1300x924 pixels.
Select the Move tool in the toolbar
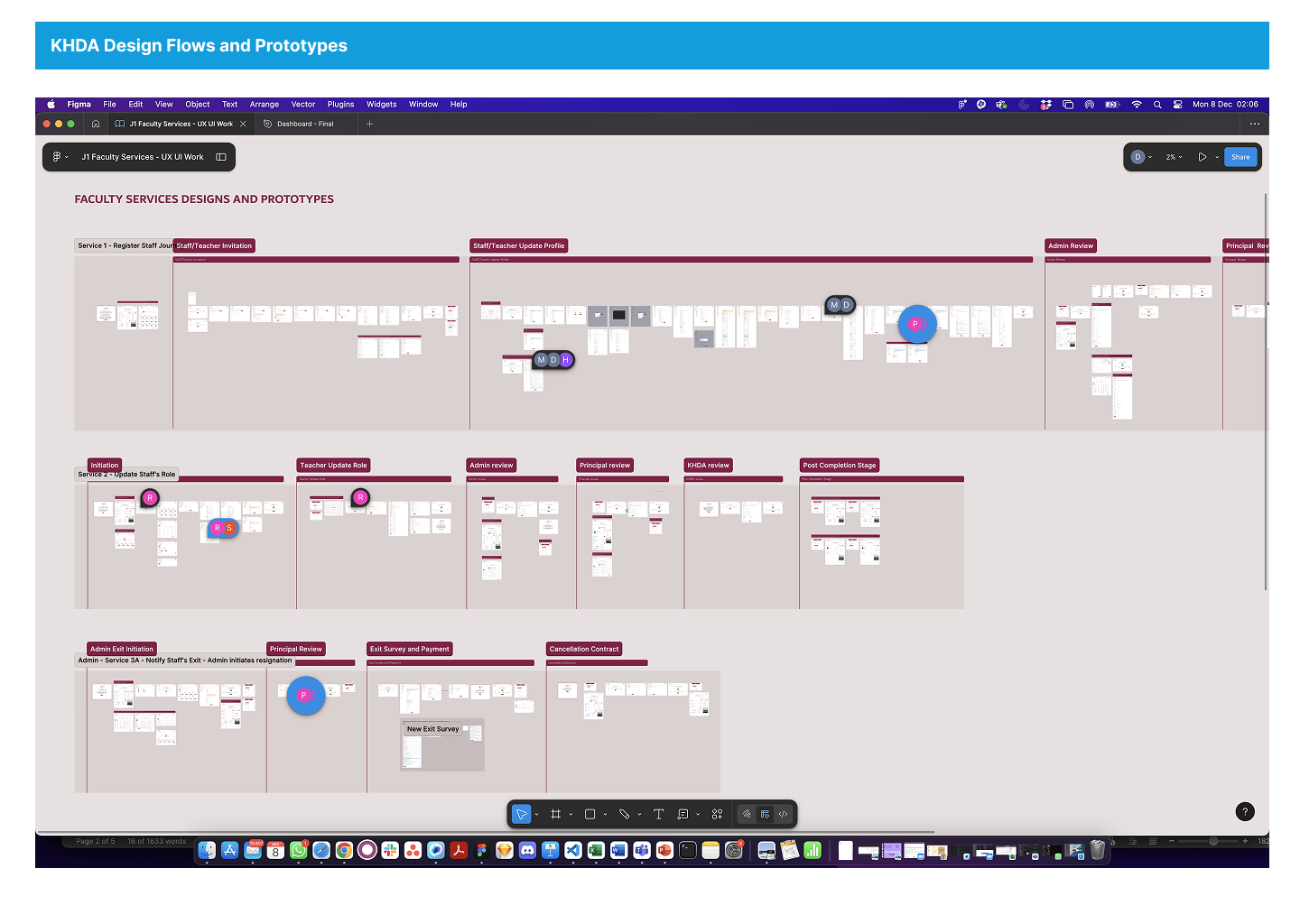[521, 814]
